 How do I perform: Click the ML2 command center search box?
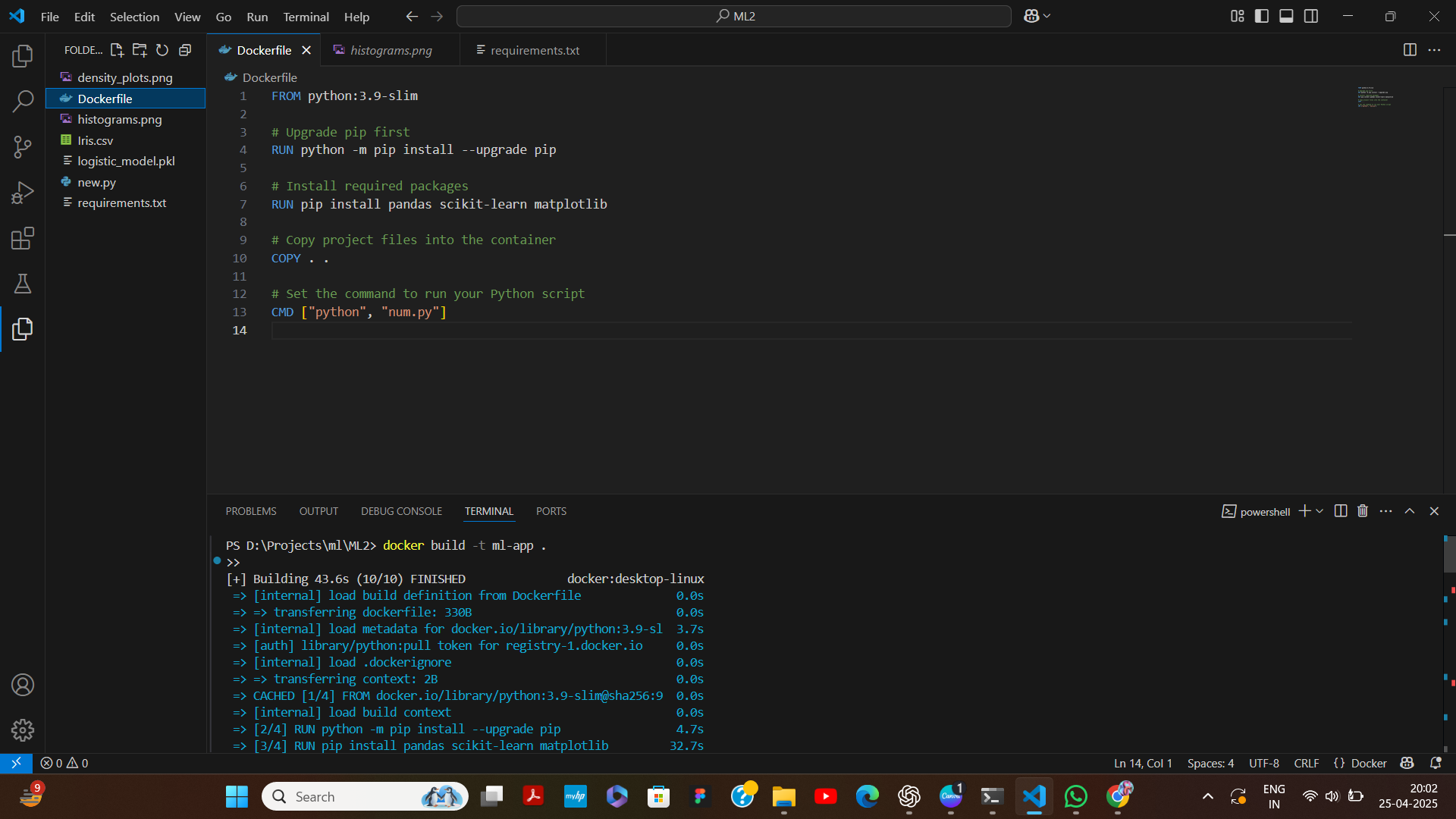[734, 16]
